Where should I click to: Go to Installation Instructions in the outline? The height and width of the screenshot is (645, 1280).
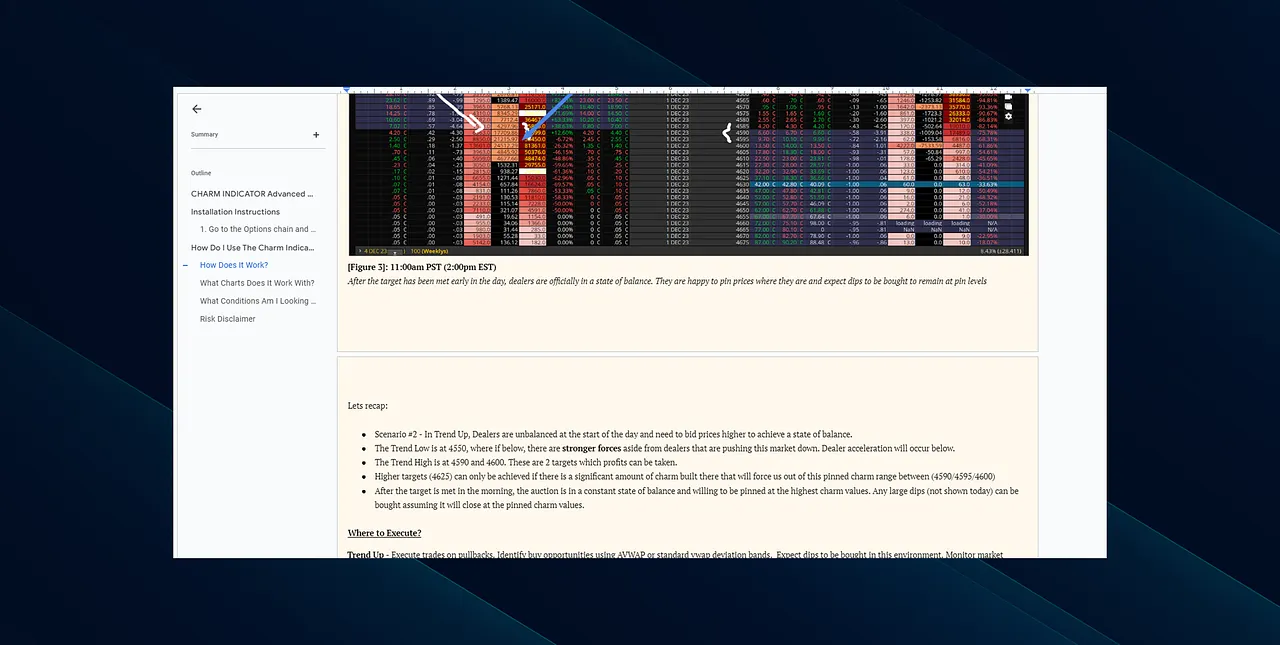pos(235,212)
